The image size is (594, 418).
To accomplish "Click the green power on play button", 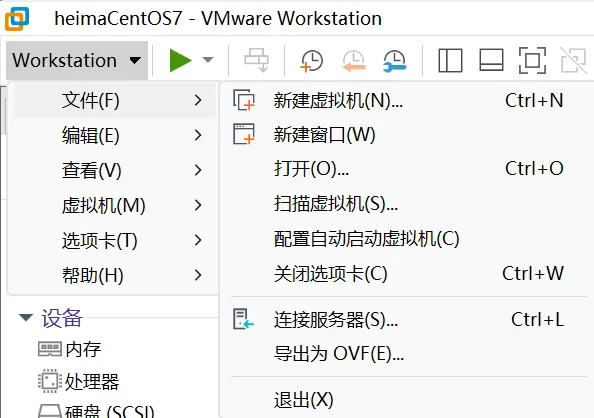I will click(180, 60).
